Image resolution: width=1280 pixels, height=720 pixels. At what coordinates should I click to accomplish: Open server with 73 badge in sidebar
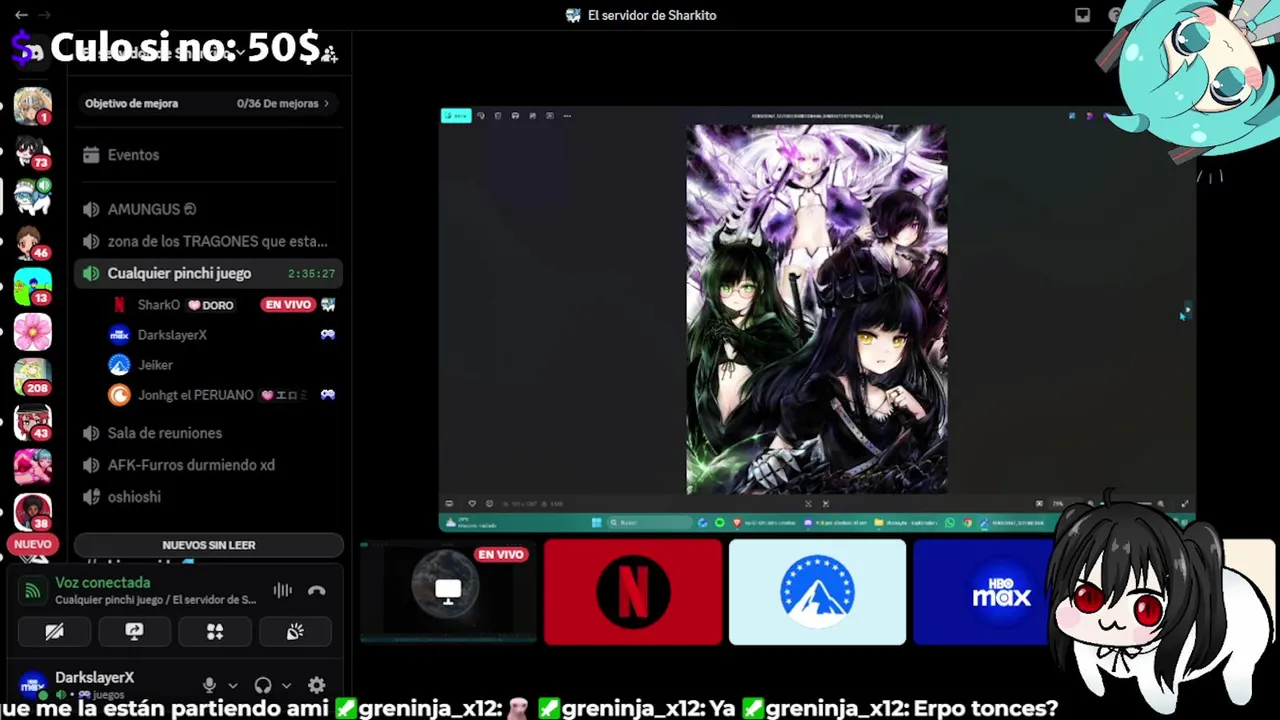tap(32, 151)
